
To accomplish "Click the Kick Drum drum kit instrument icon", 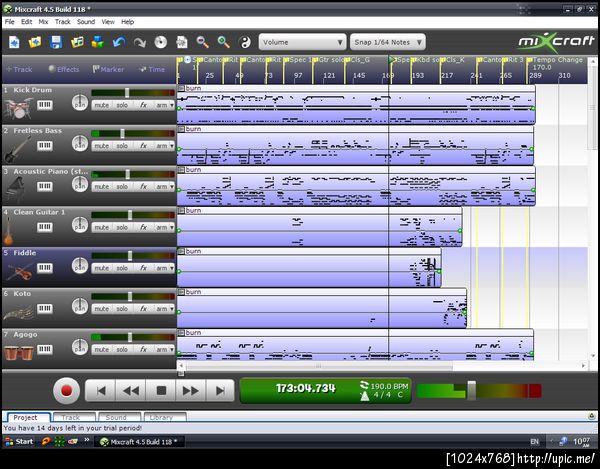I will [18, 108].
